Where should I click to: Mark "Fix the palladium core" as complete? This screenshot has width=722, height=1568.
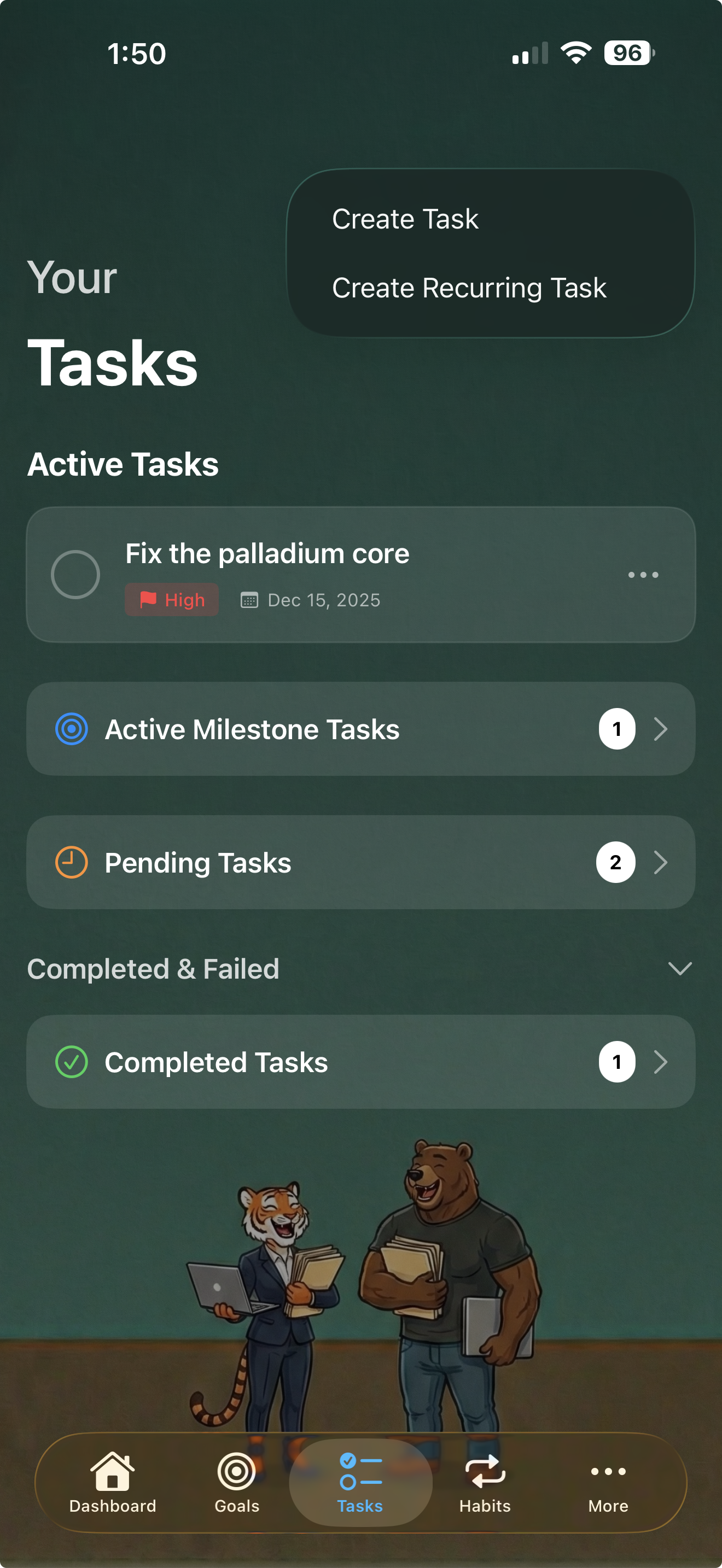[75, 575]
